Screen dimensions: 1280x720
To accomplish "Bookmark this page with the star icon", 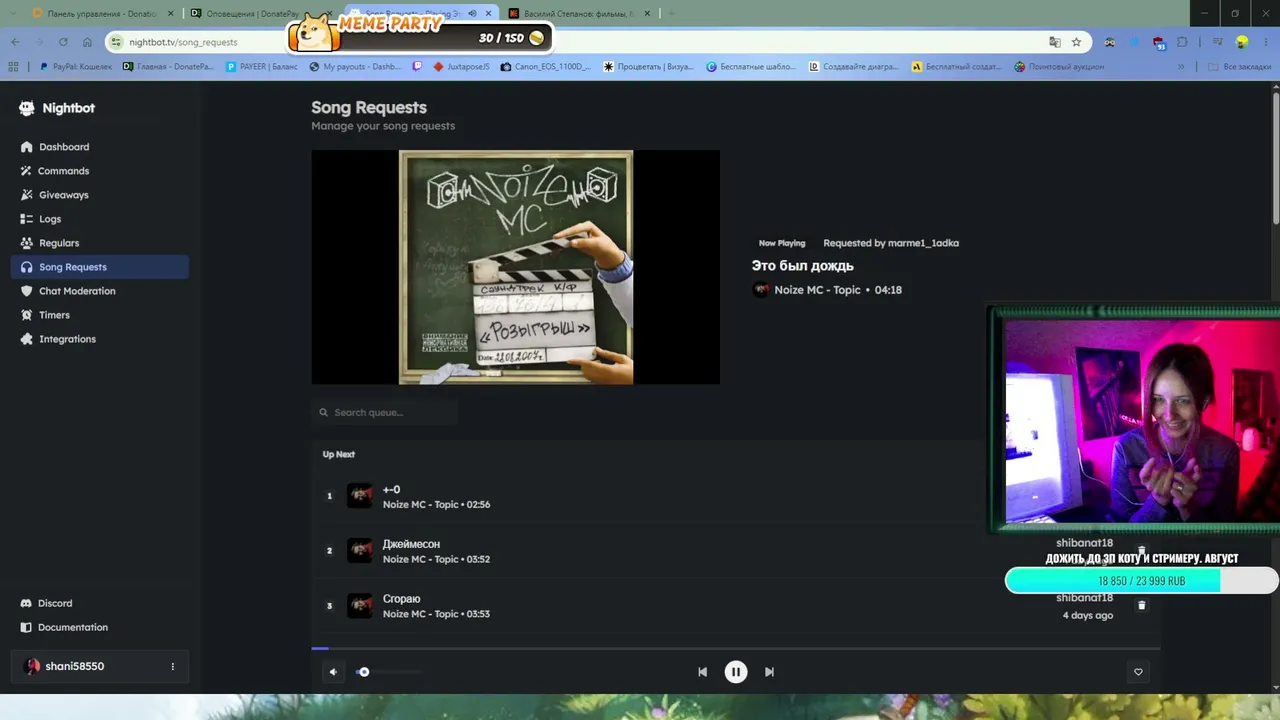I will 1076,42.
